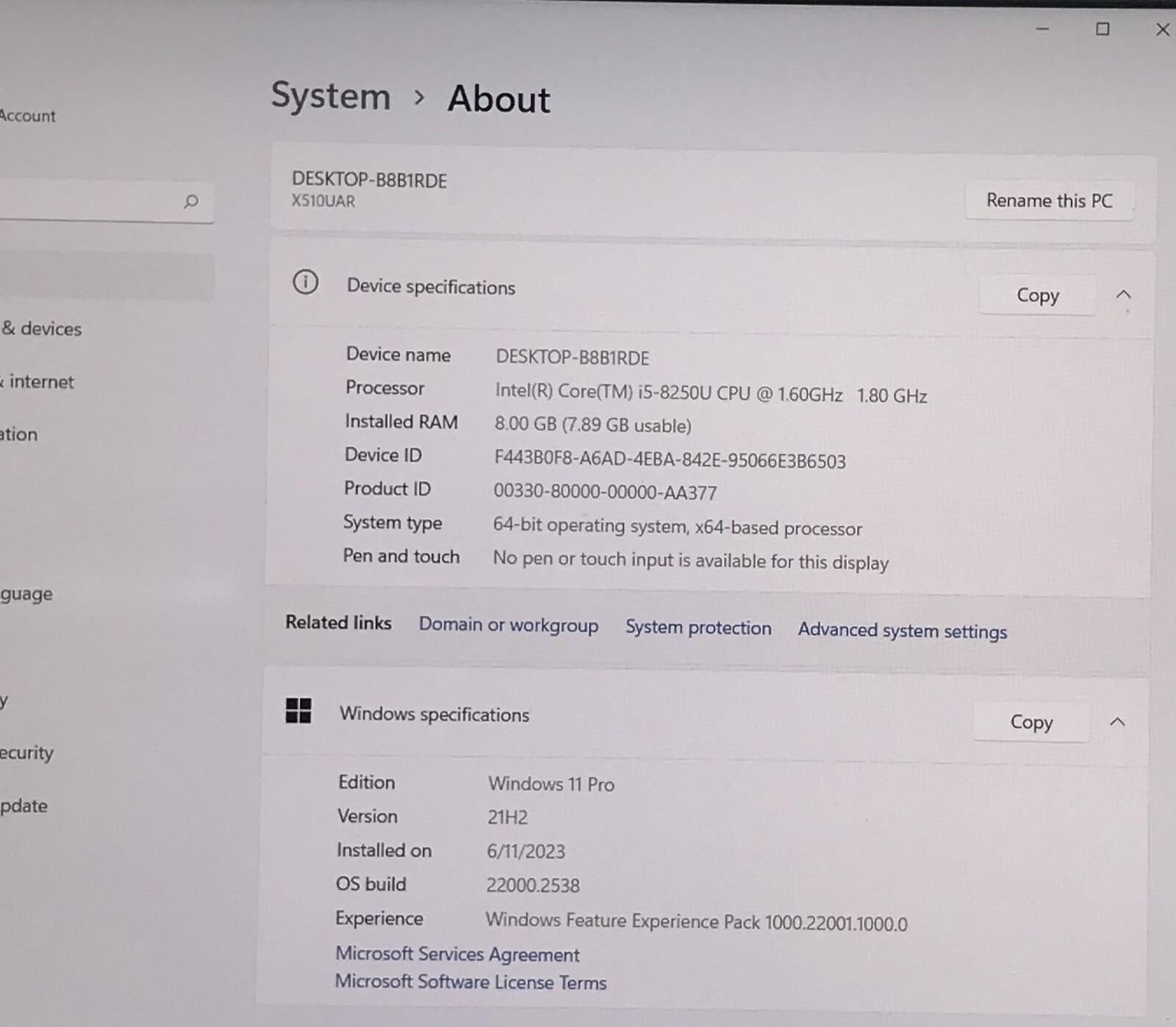This screenshot has height=1027, width=1176.
Task: Open Advanced system settings link
Action: tap(903, 631)
